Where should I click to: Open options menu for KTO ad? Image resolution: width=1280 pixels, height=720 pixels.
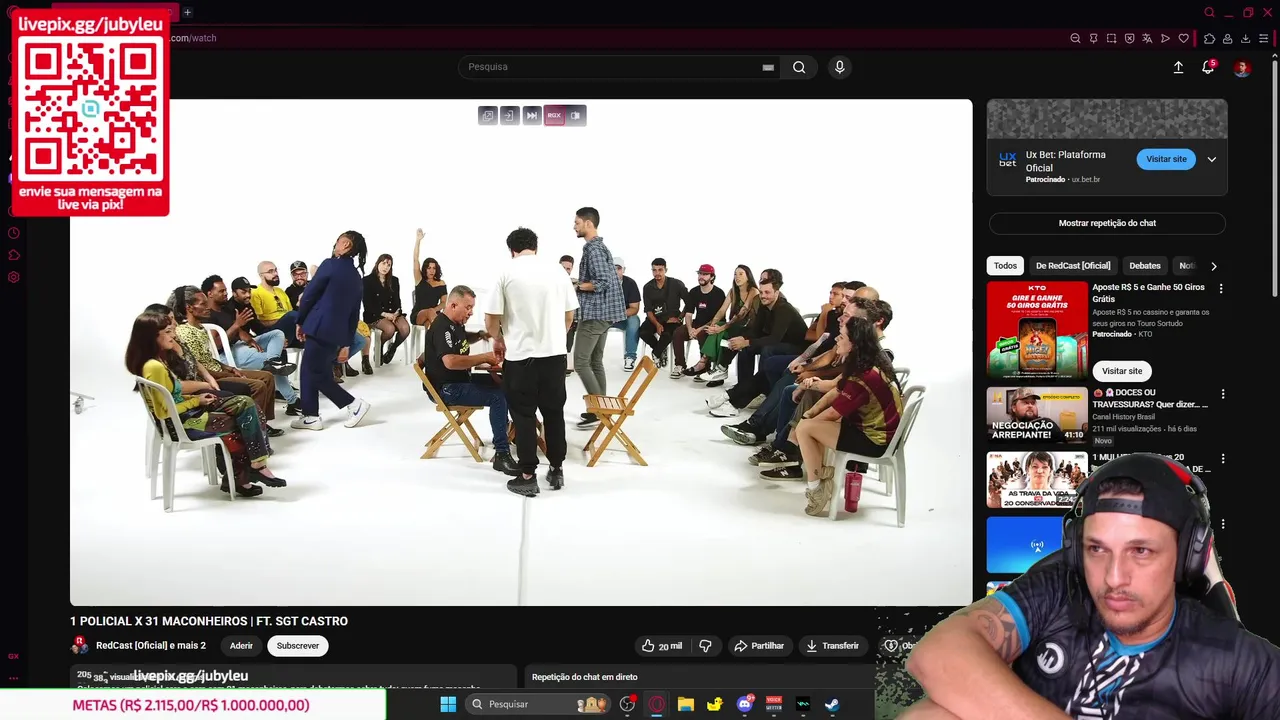pyautogui.click(x=1221, y=288)
